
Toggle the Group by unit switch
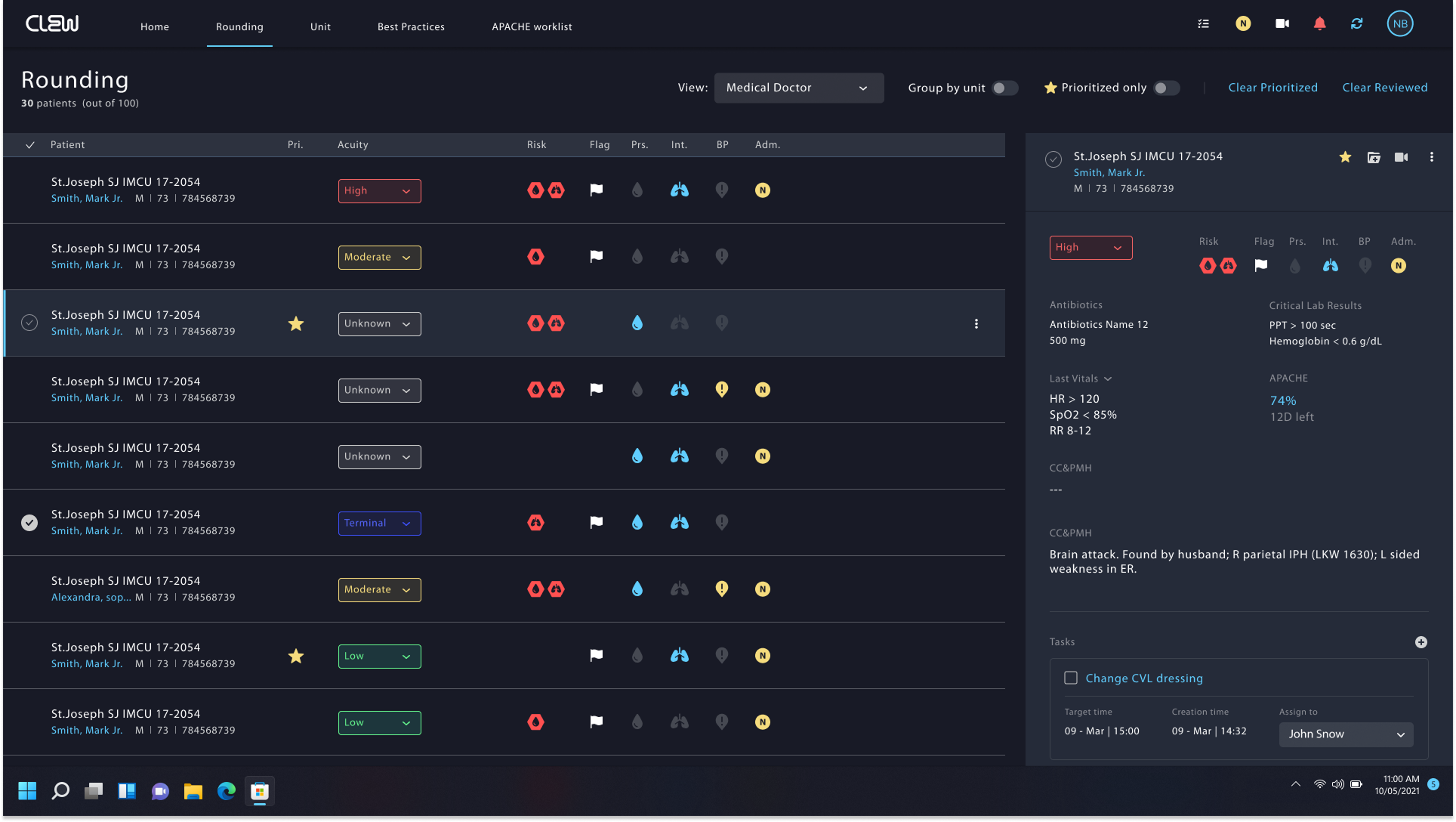[1004, 88]
